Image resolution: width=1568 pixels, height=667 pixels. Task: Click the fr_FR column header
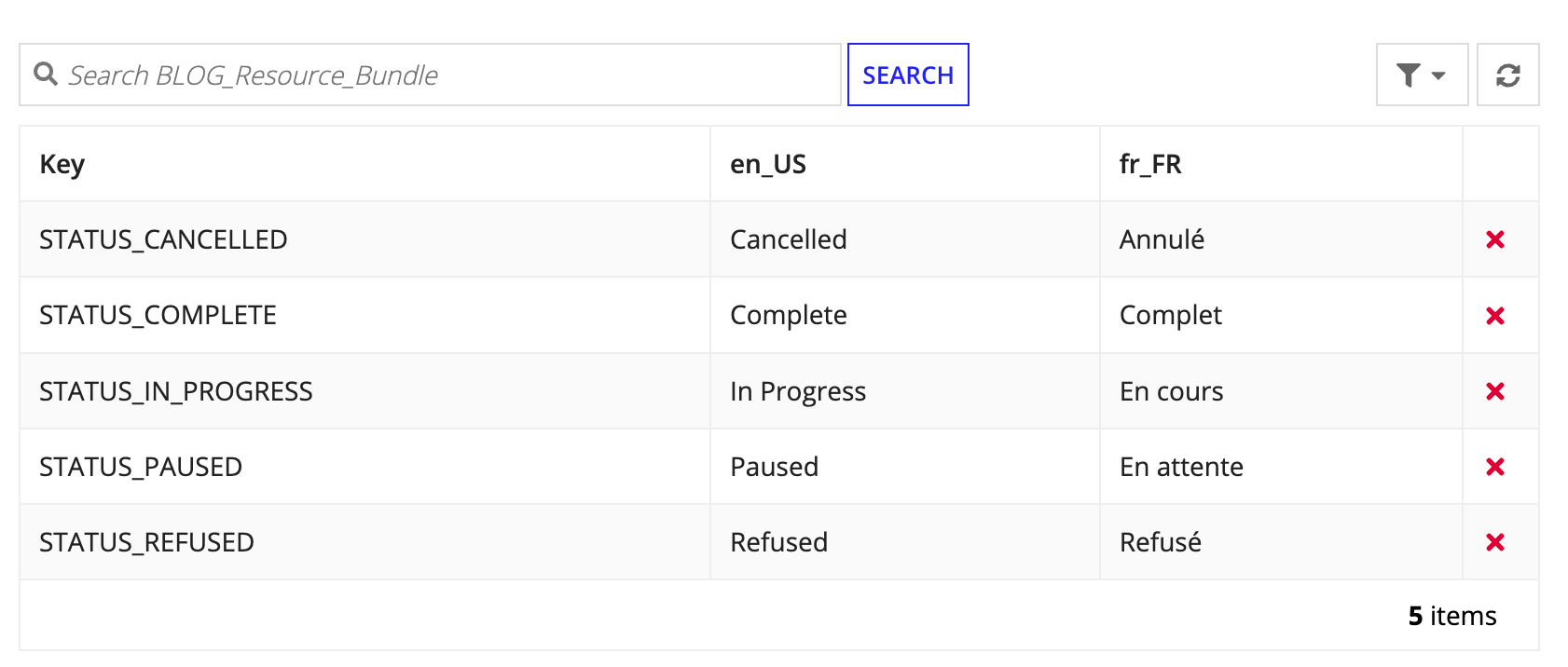(1149, 165)
